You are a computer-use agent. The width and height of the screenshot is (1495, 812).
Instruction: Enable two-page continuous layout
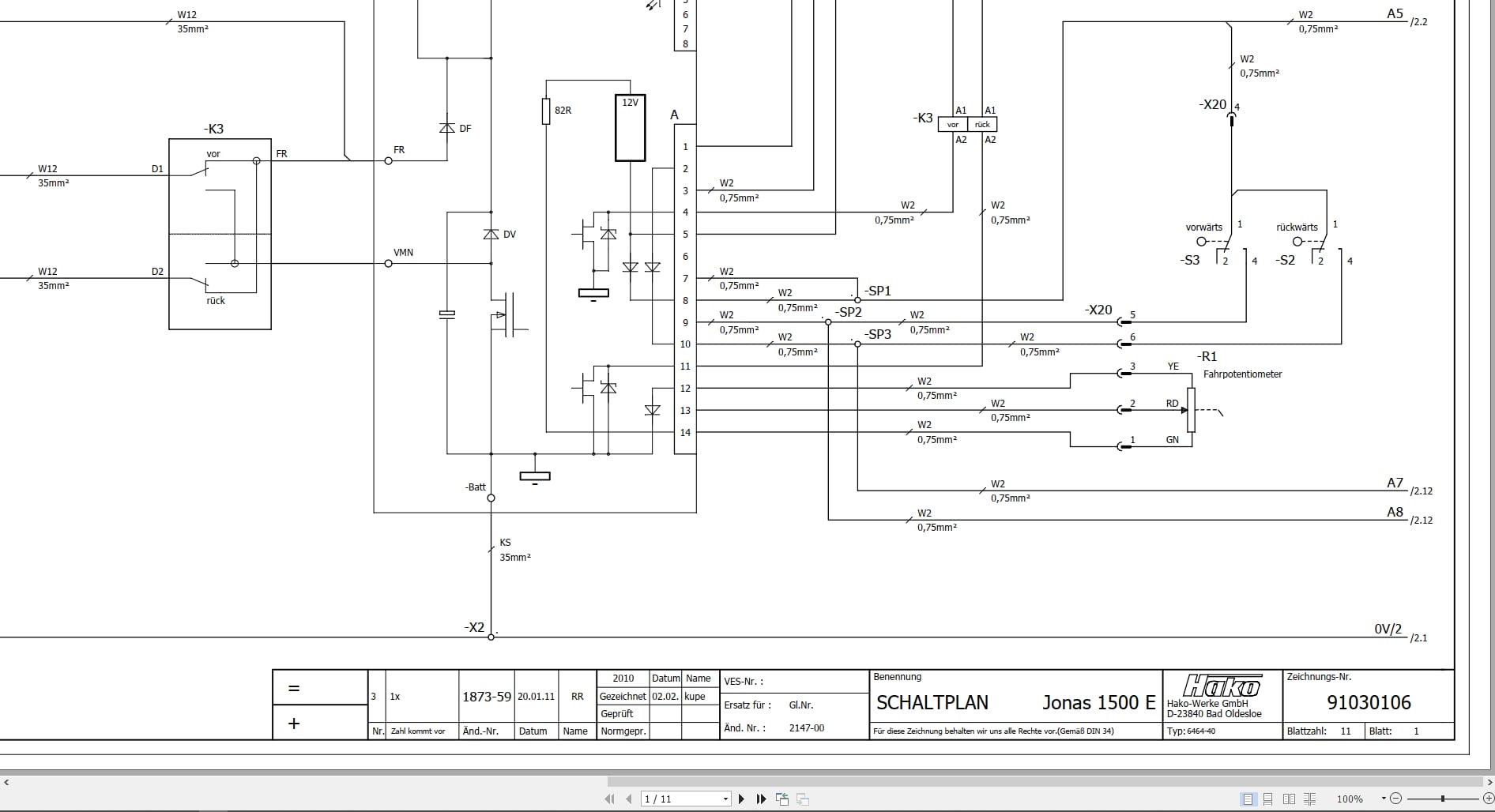click(x=1309, y=799)
